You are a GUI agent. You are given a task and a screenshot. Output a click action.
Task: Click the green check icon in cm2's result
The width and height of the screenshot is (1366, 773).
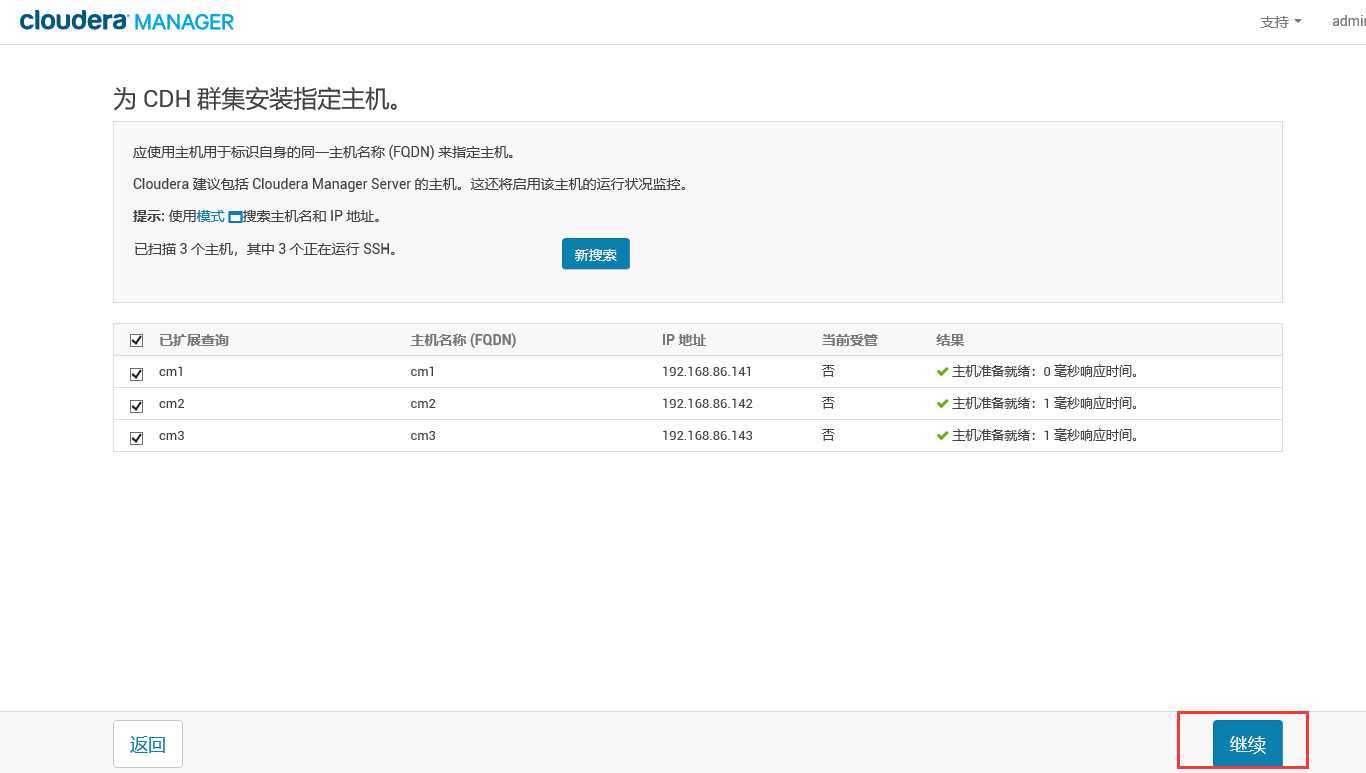point(942,404)
